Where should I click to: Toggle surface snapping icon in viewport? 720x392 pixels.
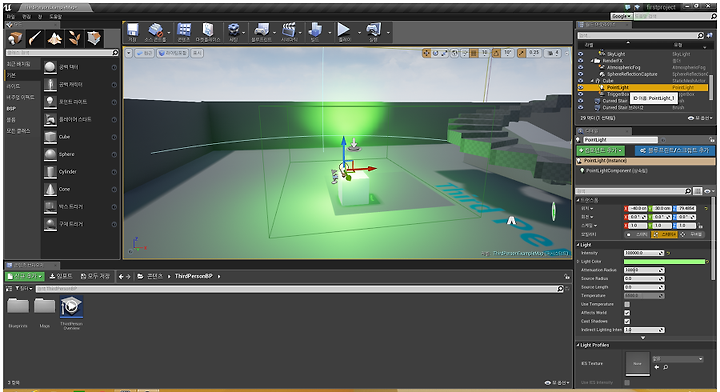point(465,53)
